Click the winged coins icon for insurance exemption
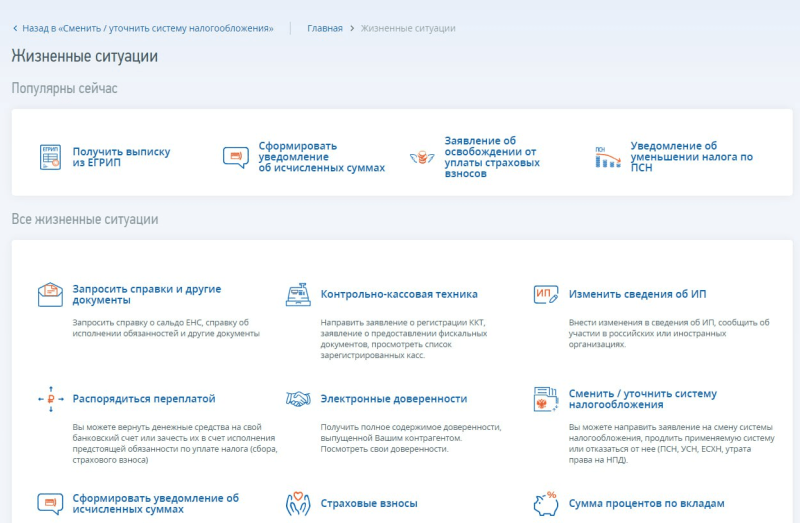Screen dimensions: 800x523 click(422, 157)
